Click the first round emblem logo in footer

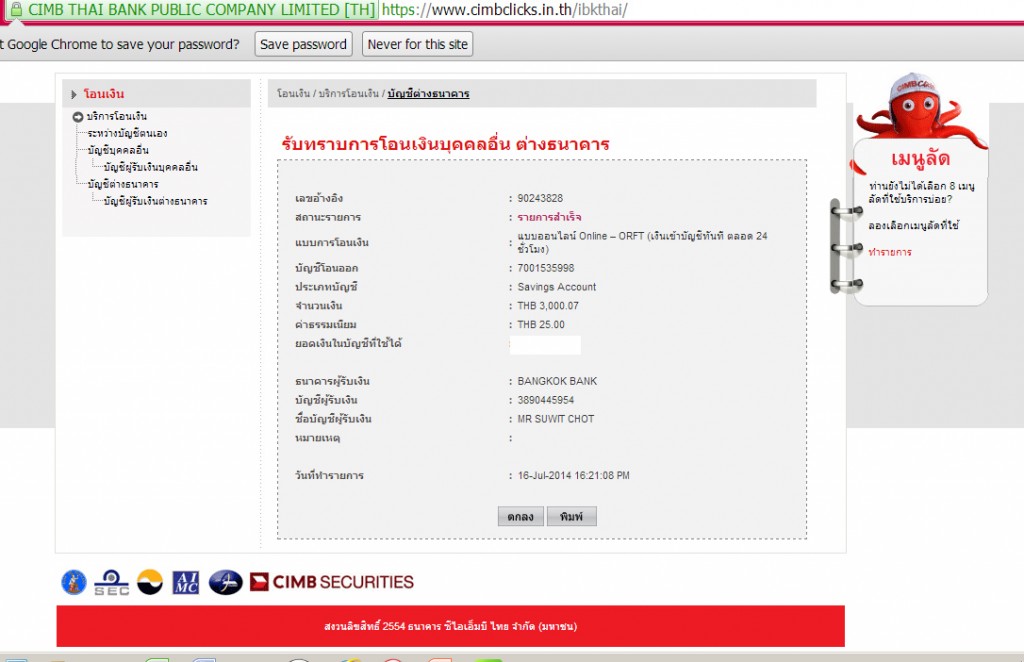coord(74,582)
